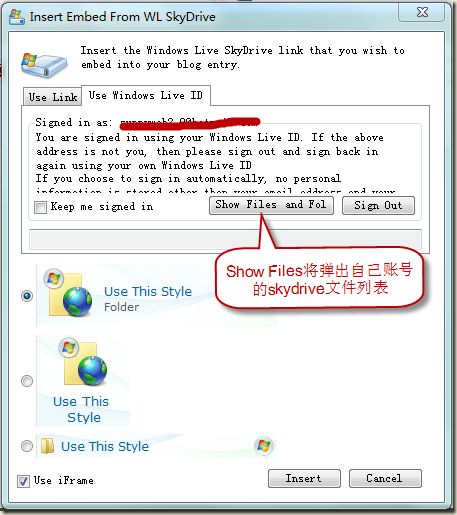This screenshot has width=457, height=515.
Task: Click the SkyDrive drive icon in header
Action: click(x=44, y=65)
